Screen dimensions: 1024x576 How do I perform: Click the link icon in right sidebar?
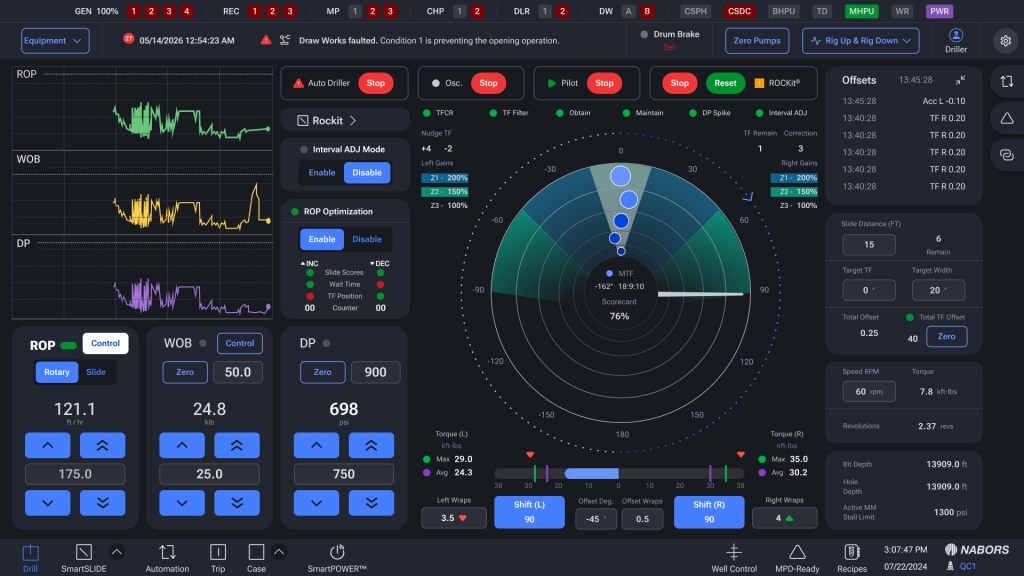coord(1006,155)
